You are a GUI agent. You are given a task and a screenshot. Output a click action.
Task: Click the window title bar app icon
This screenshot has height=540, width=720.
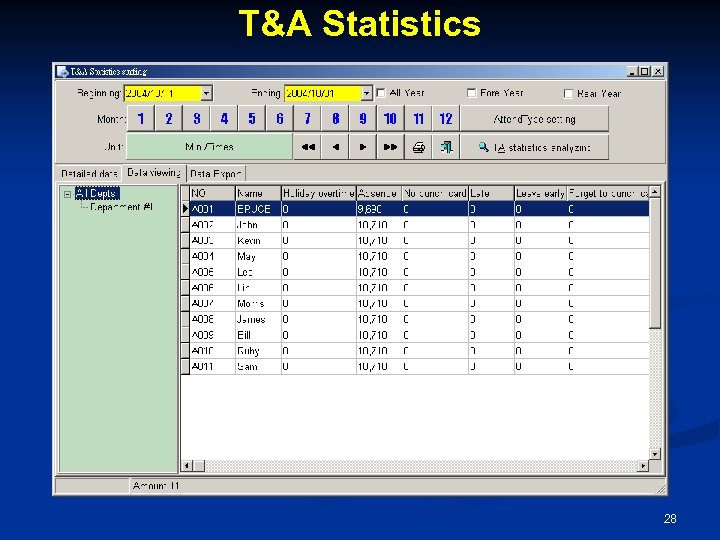coord(62,72)
